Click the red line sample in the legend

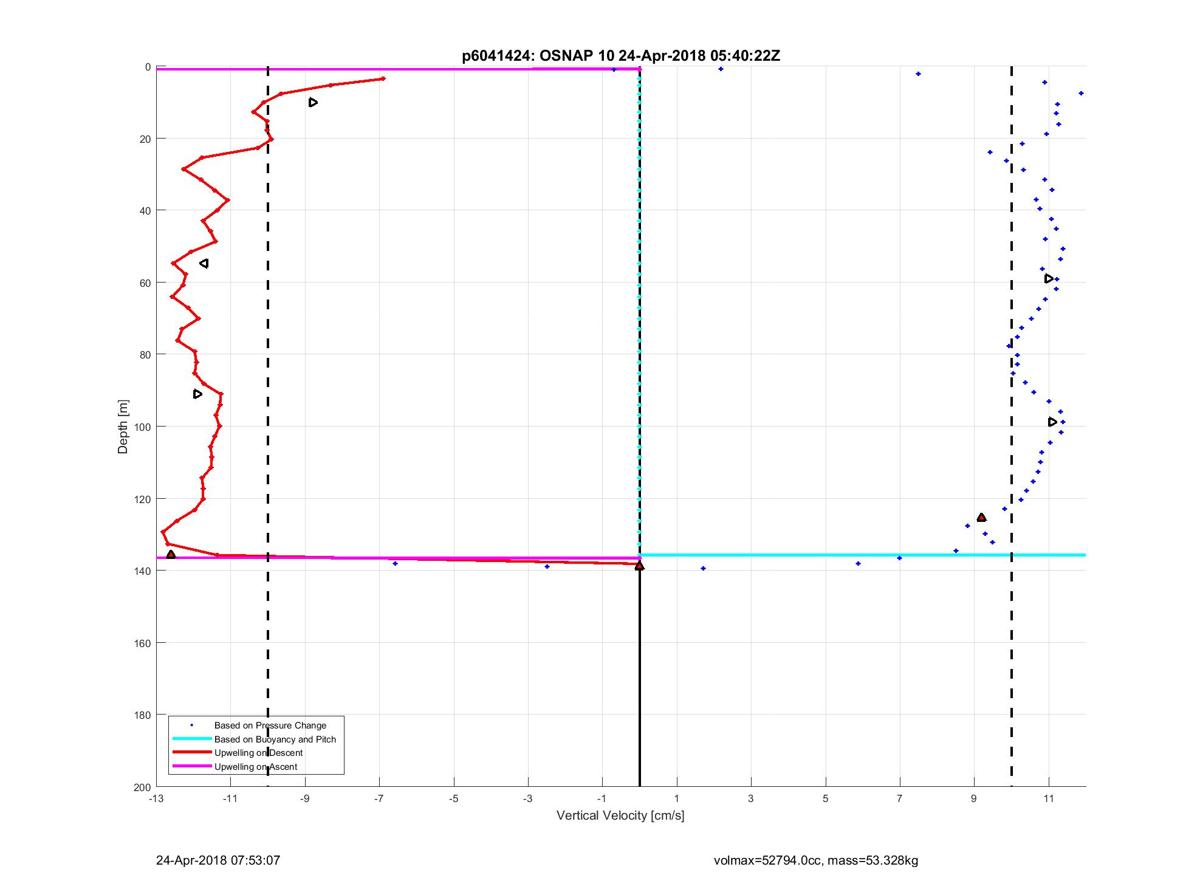click(191, 752)
